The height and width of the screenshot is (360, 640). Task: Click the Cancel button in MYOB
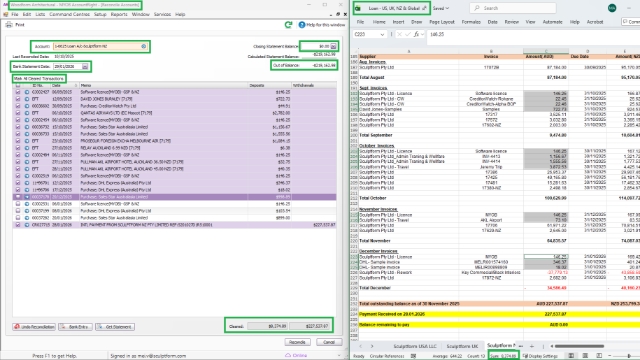[x=329, y=342]
